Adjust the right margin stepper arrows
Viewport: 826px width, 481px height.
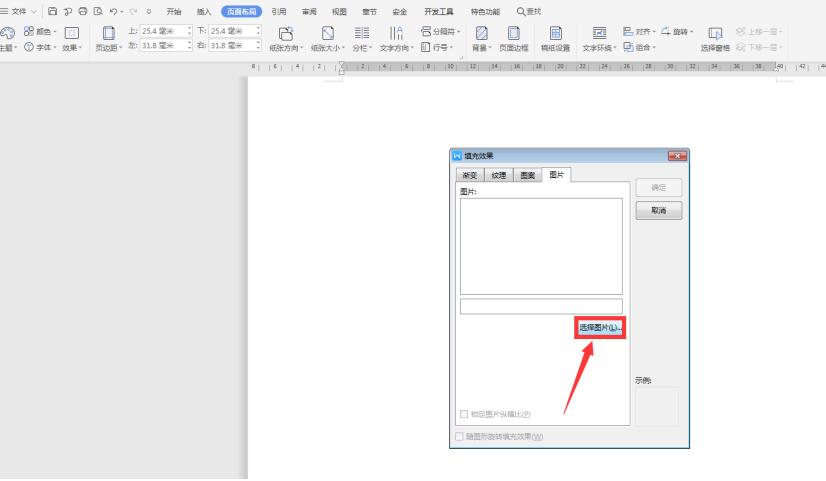coord(258,46)
